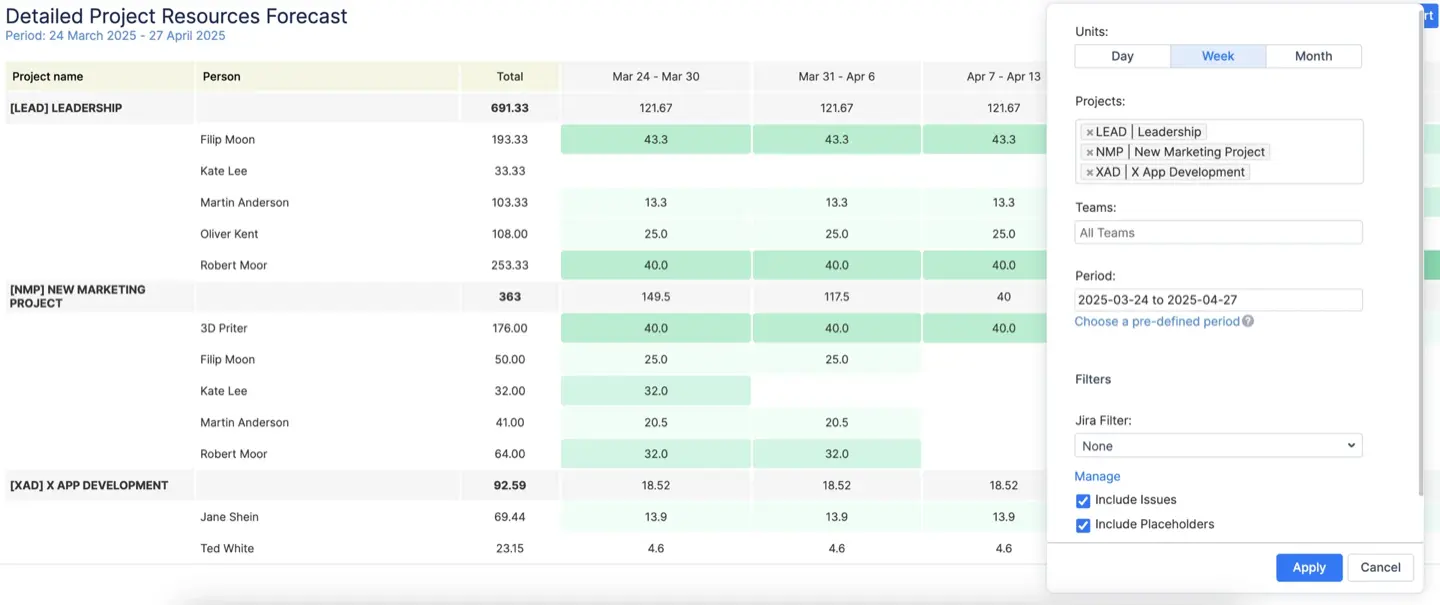Click Choose a pre-defined period
This screenshot has height=605, width=1440.
[1157, 321]
